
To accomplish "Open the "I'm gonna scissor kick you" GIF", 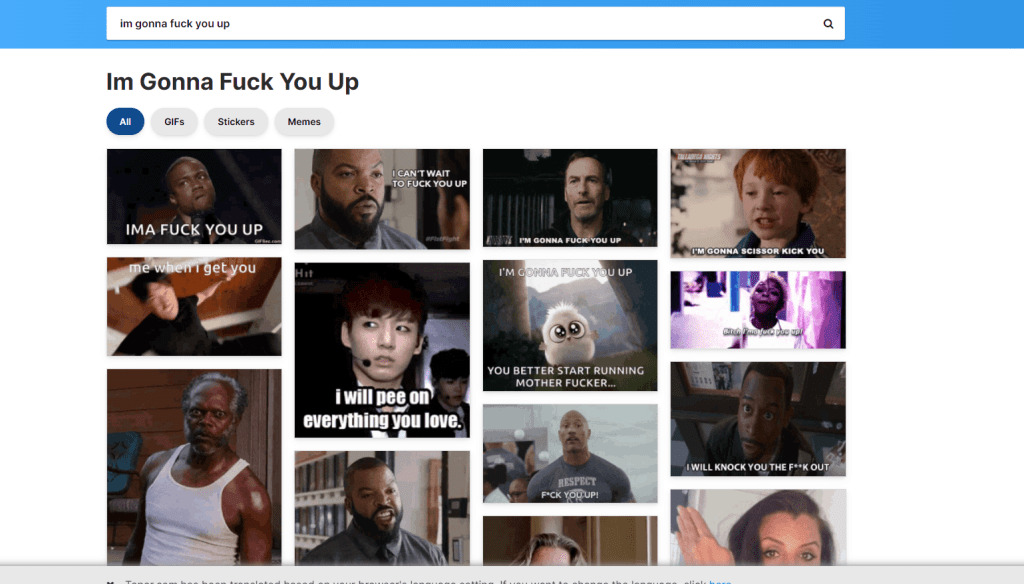I will [x=758, y=203].
